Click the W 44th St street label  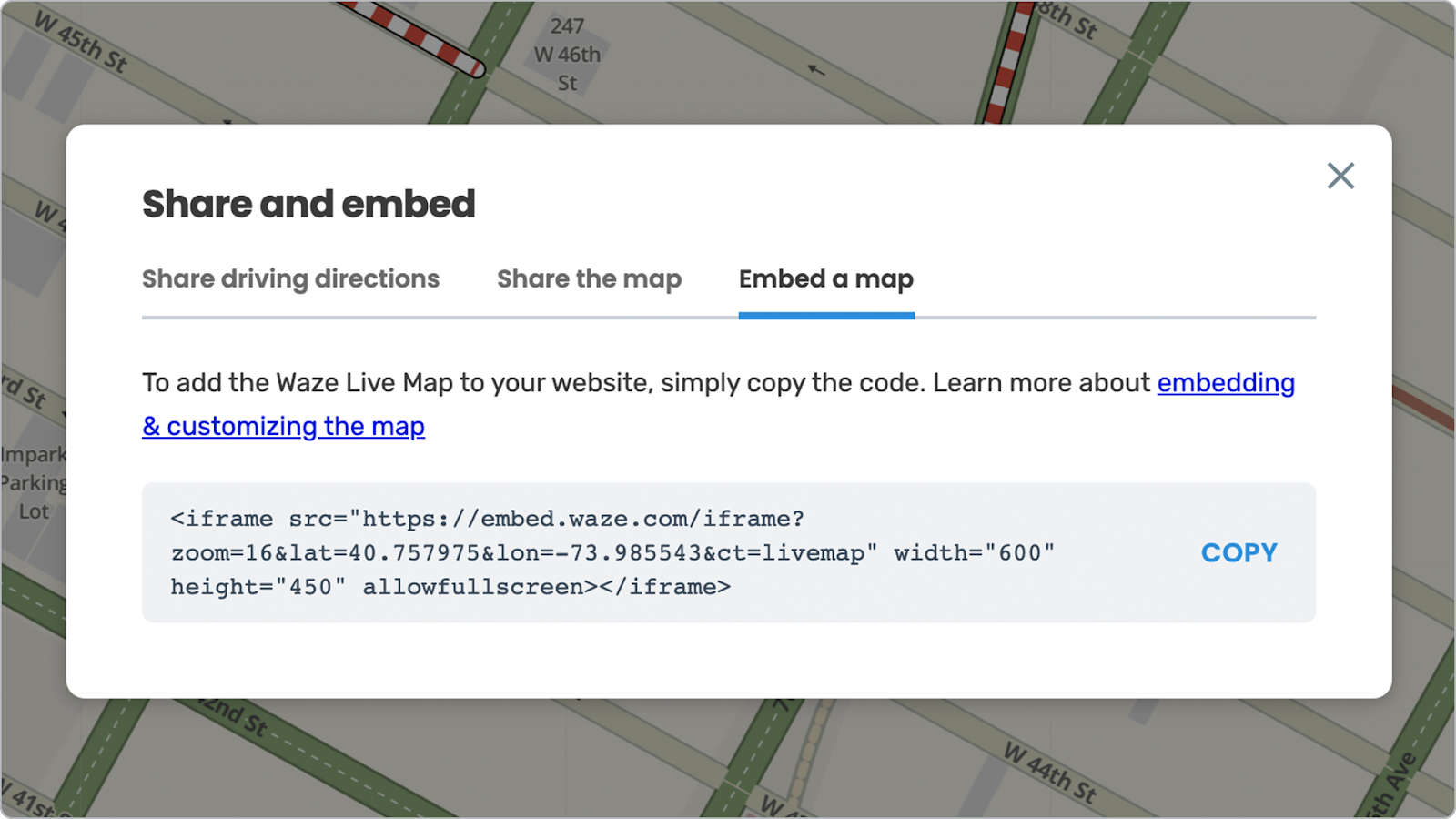coord(1051,773)
